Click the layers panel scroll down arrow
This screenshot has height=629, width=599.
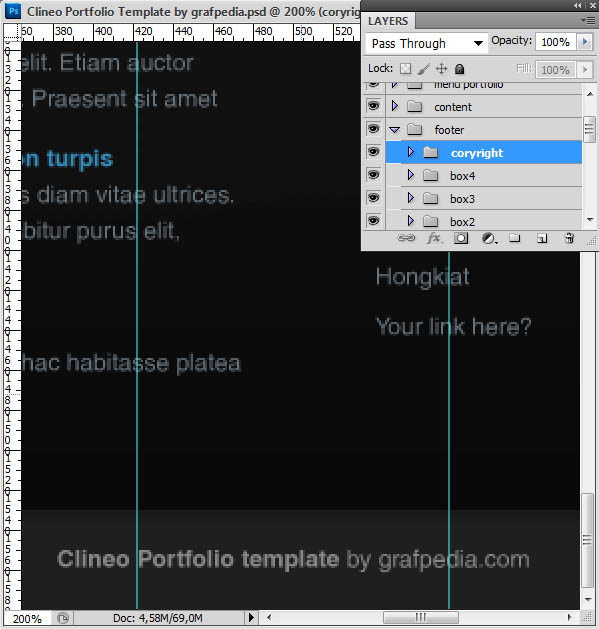pos(589,219)
